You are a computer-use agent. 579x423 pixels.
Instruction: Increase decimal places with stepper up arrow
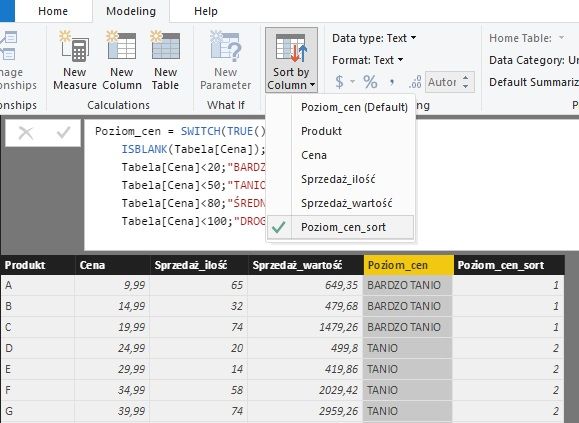point(466,78)
